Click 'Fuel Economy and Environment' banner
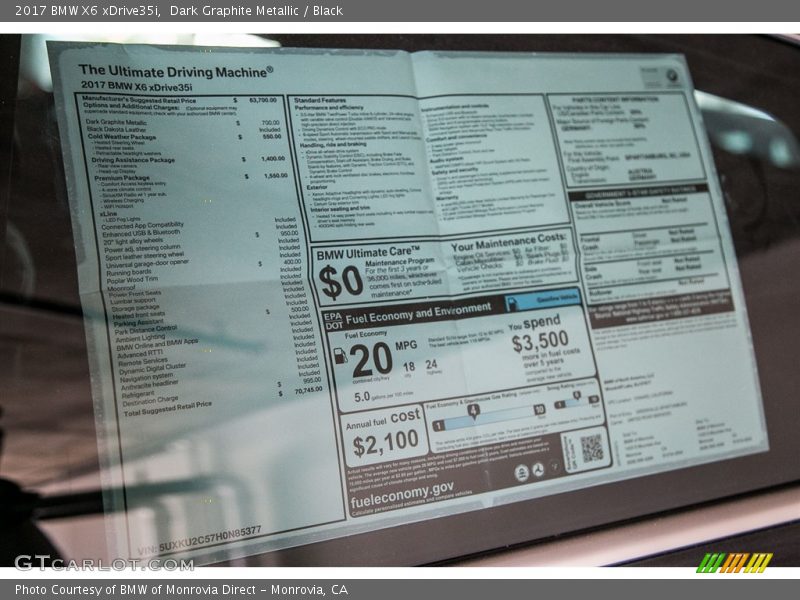Screen dimensions: 800x600 418,313
